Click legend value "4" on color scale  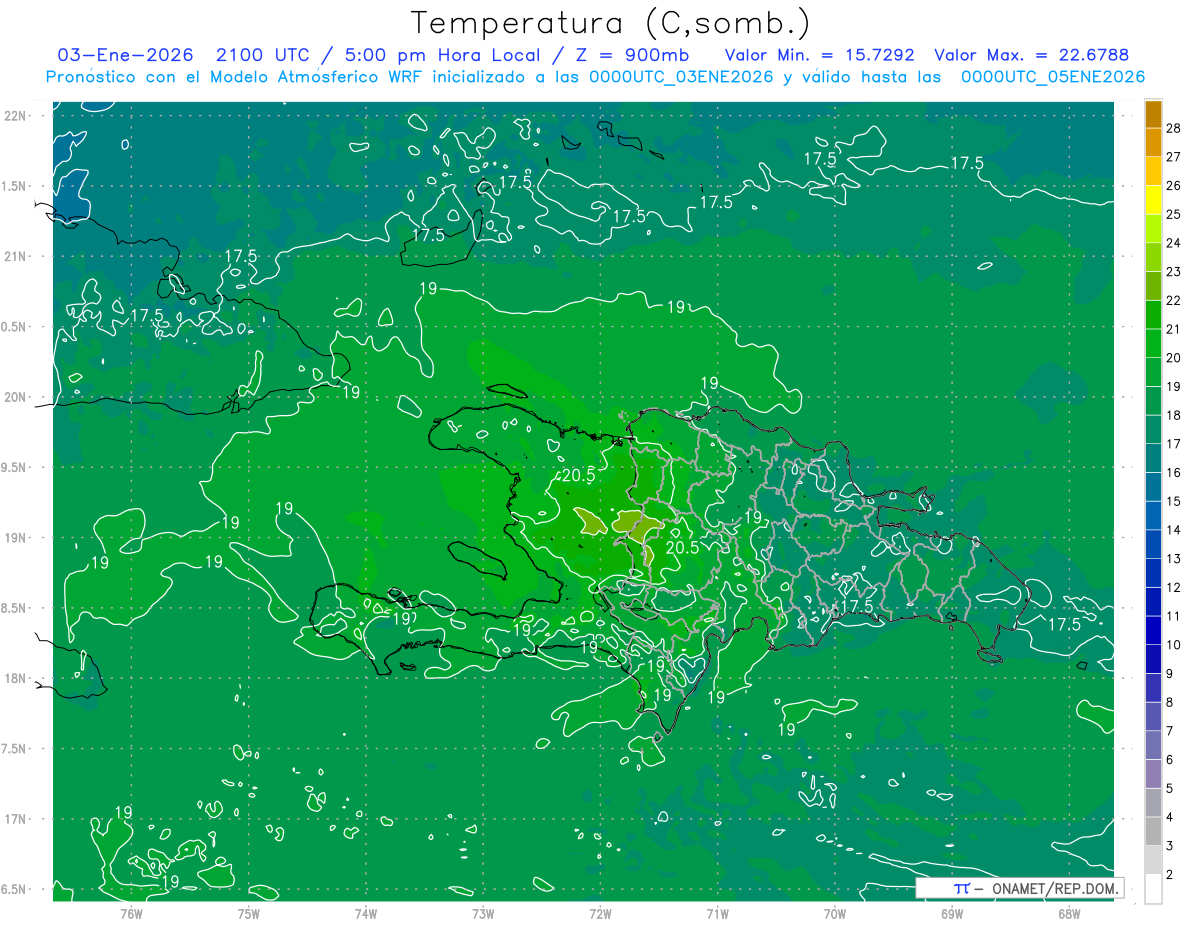coord(1169,817)
